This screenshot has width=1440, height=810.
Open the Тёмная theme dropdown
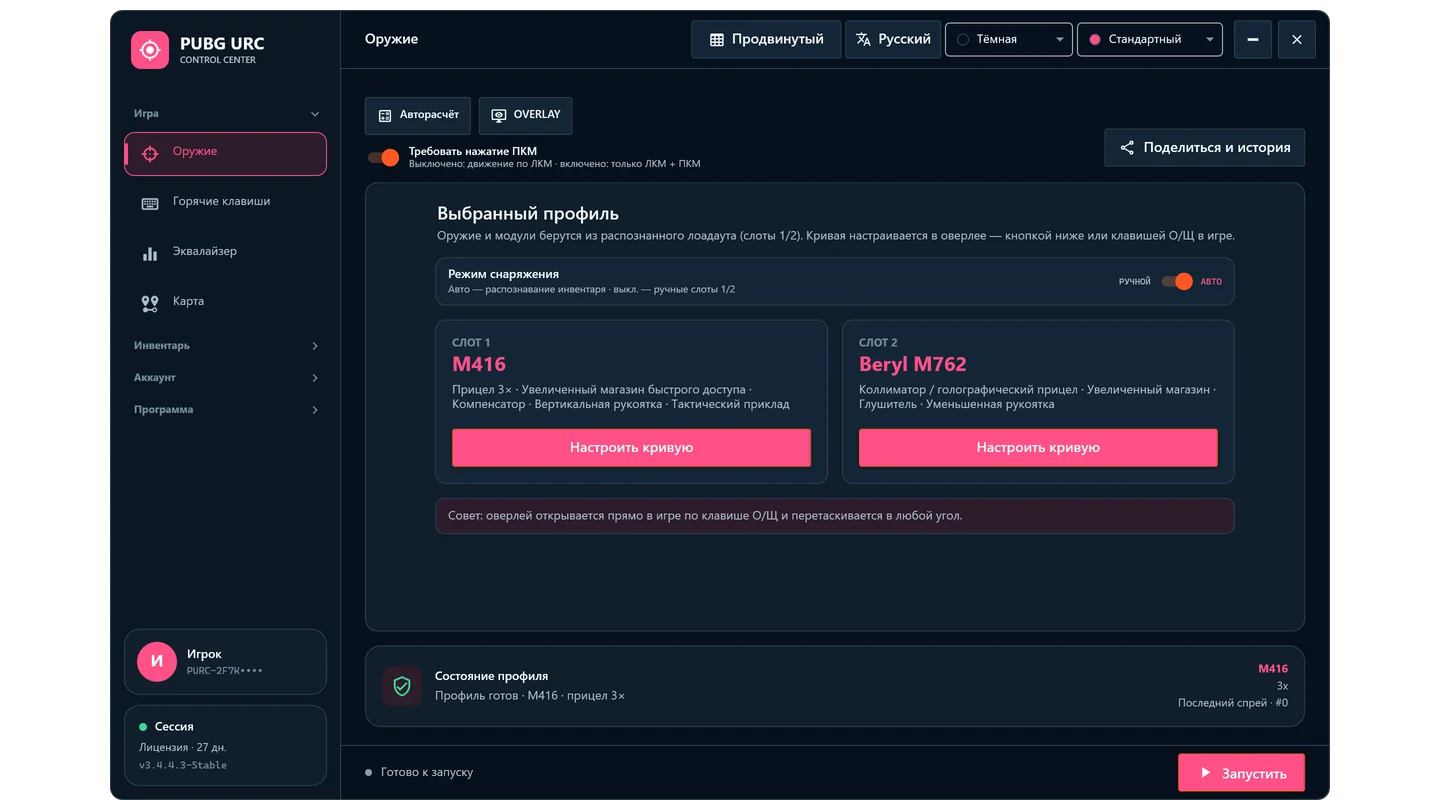click(1009, 40)
